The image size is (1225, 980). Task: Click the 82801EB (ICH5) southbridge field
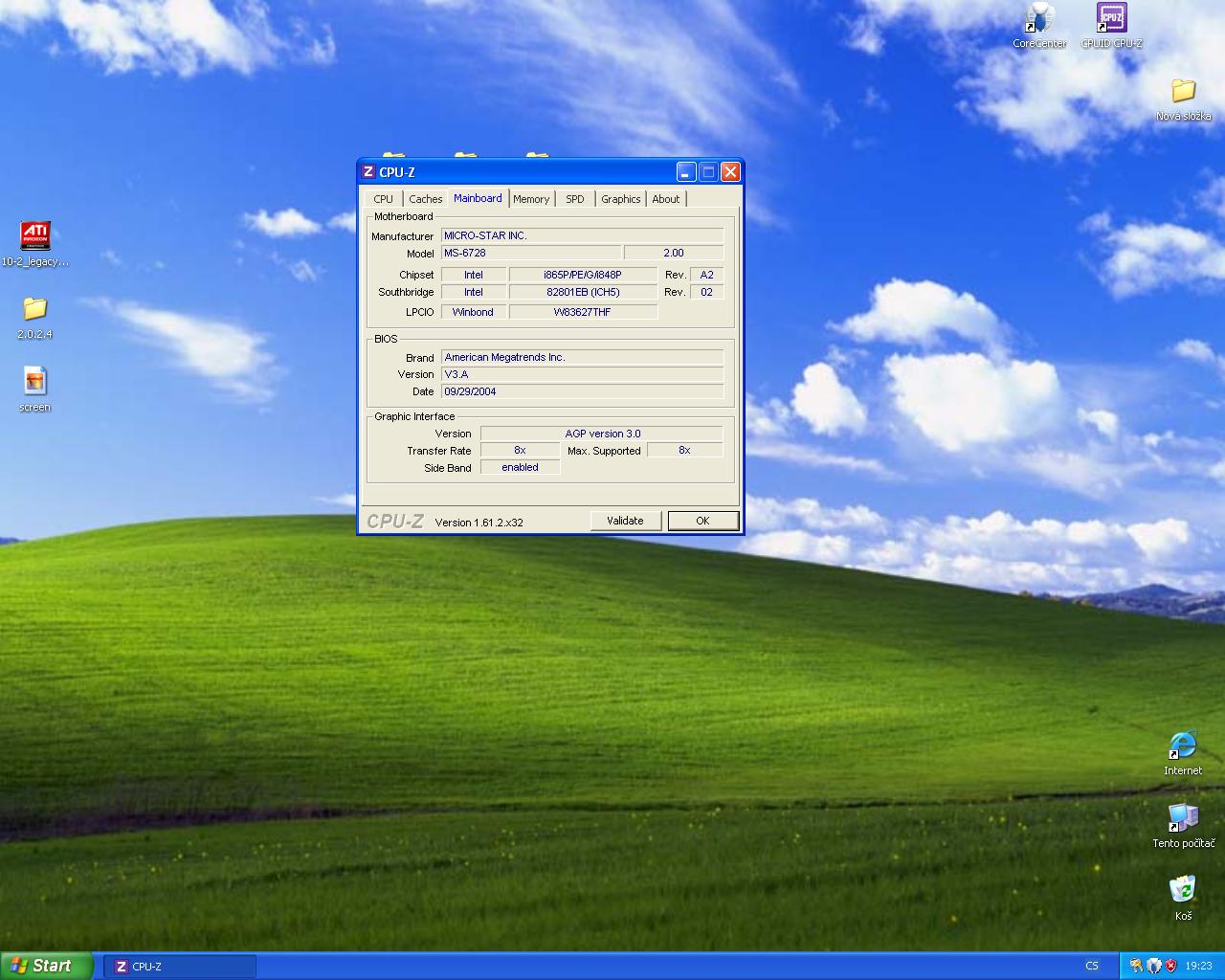coord(583,292)
